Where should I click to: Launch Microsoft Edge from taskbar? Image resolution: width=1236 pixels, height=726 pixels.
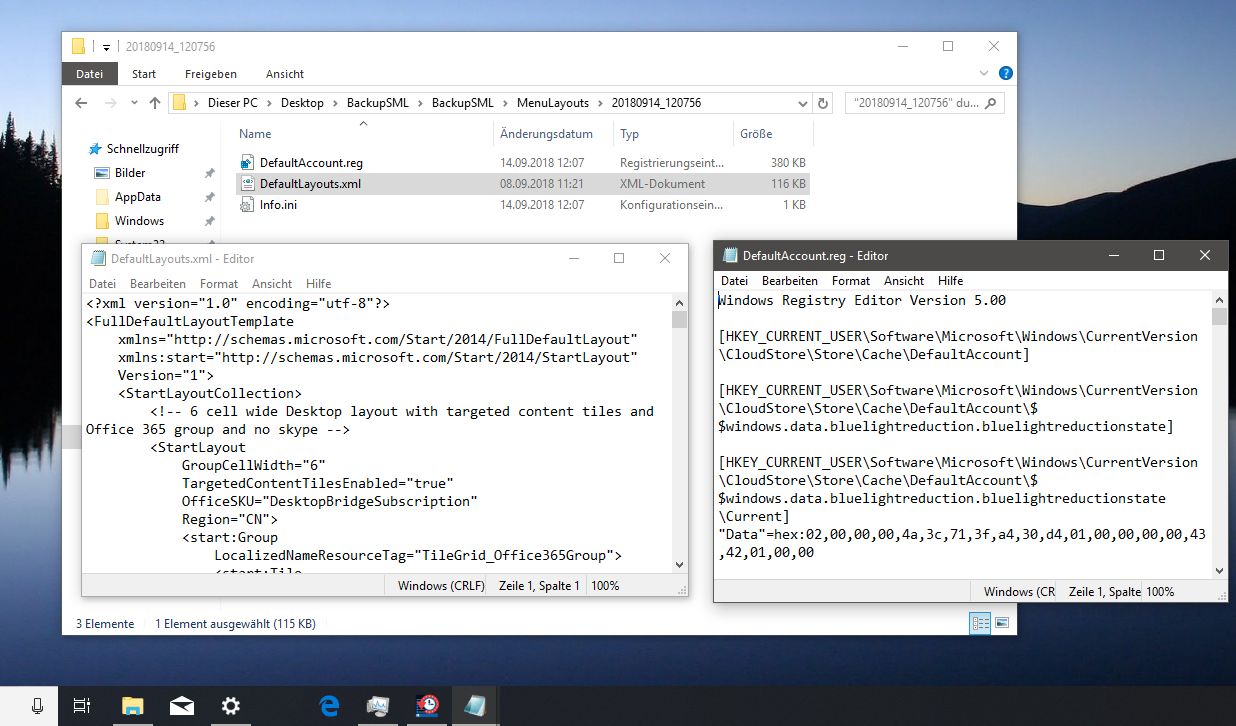pos(329,706)
